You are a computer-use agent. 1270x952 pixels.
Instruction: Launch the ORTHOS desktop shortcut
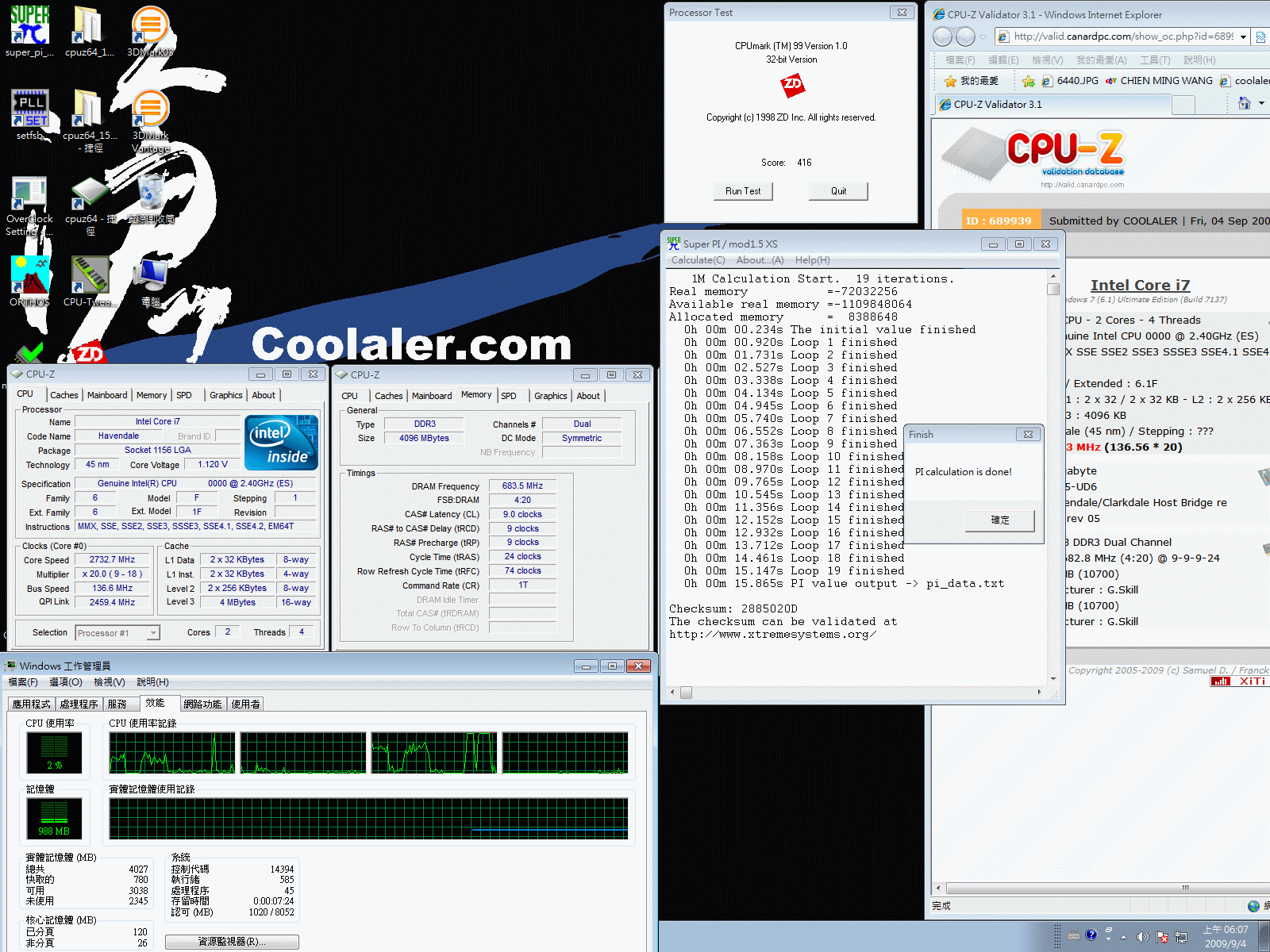[x=30, y=282]
